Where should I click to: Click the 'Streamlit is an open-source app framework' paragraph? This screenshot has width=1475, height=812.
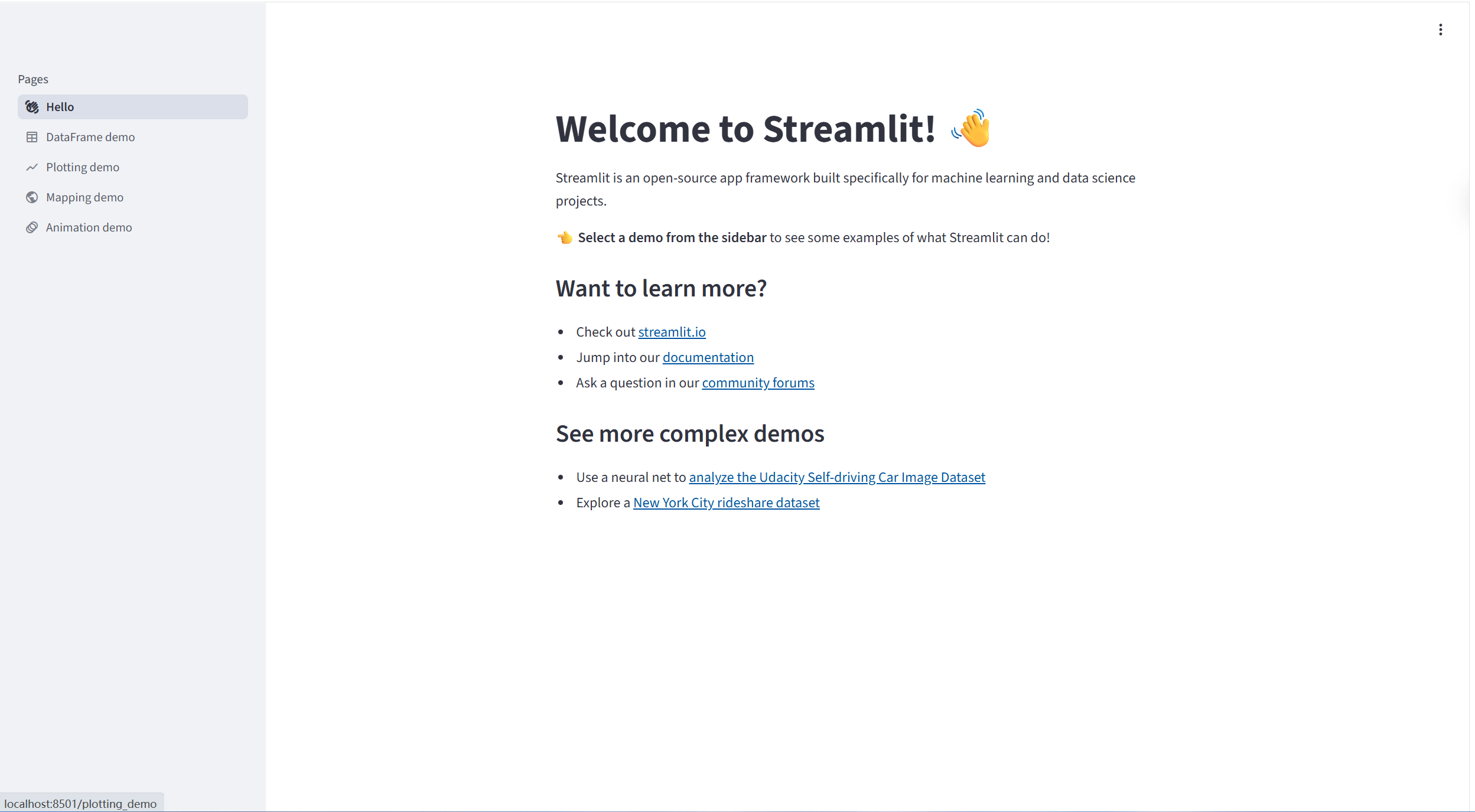tap(845, 189)
